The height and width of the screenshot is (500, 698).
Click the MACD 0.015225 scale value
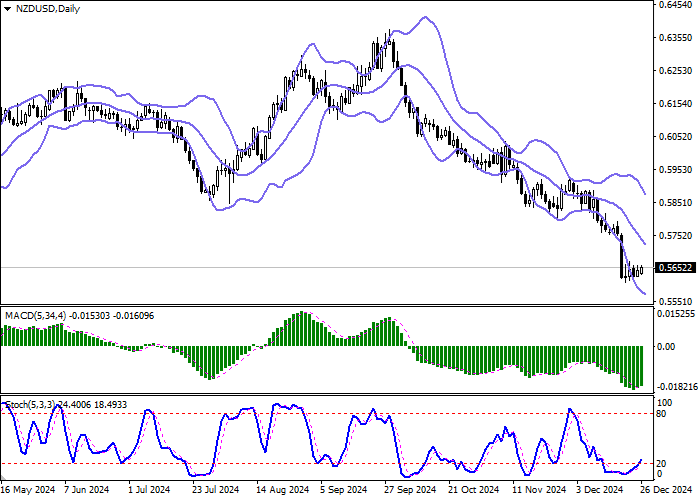(677, 314)
